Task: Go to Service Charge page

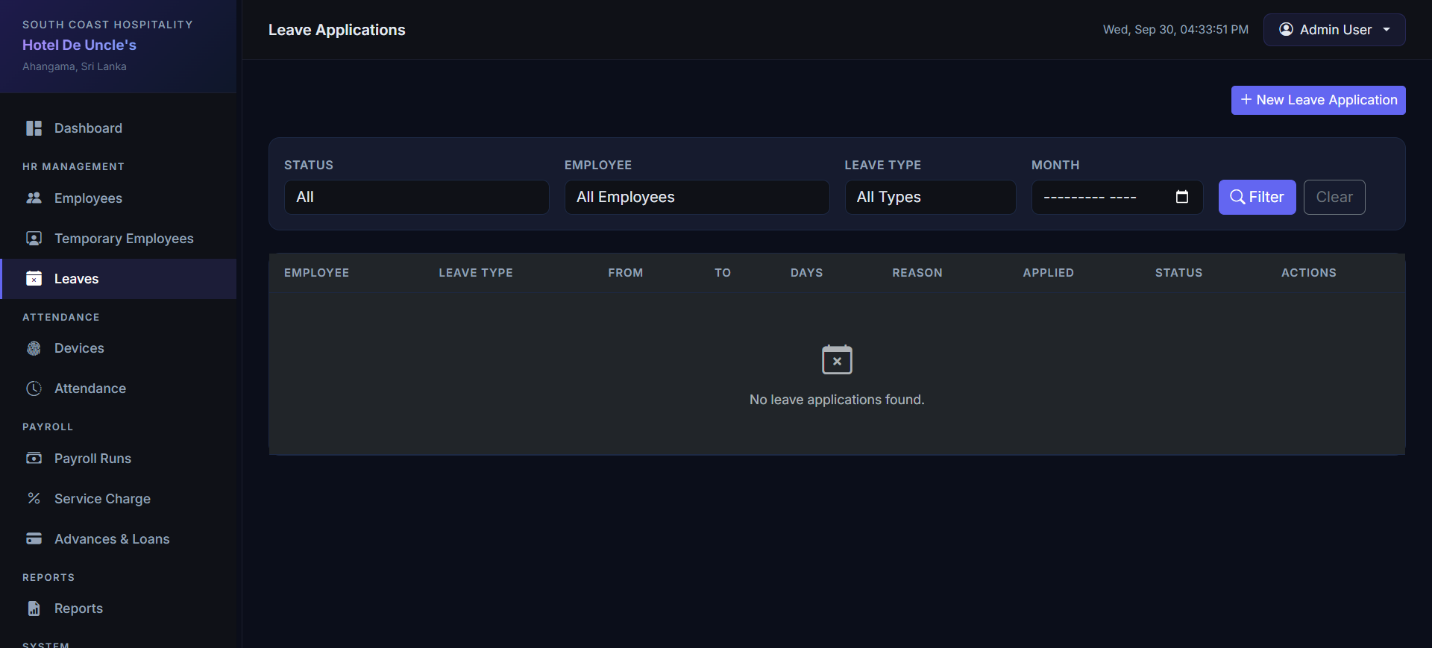Action: click(118, 498)
